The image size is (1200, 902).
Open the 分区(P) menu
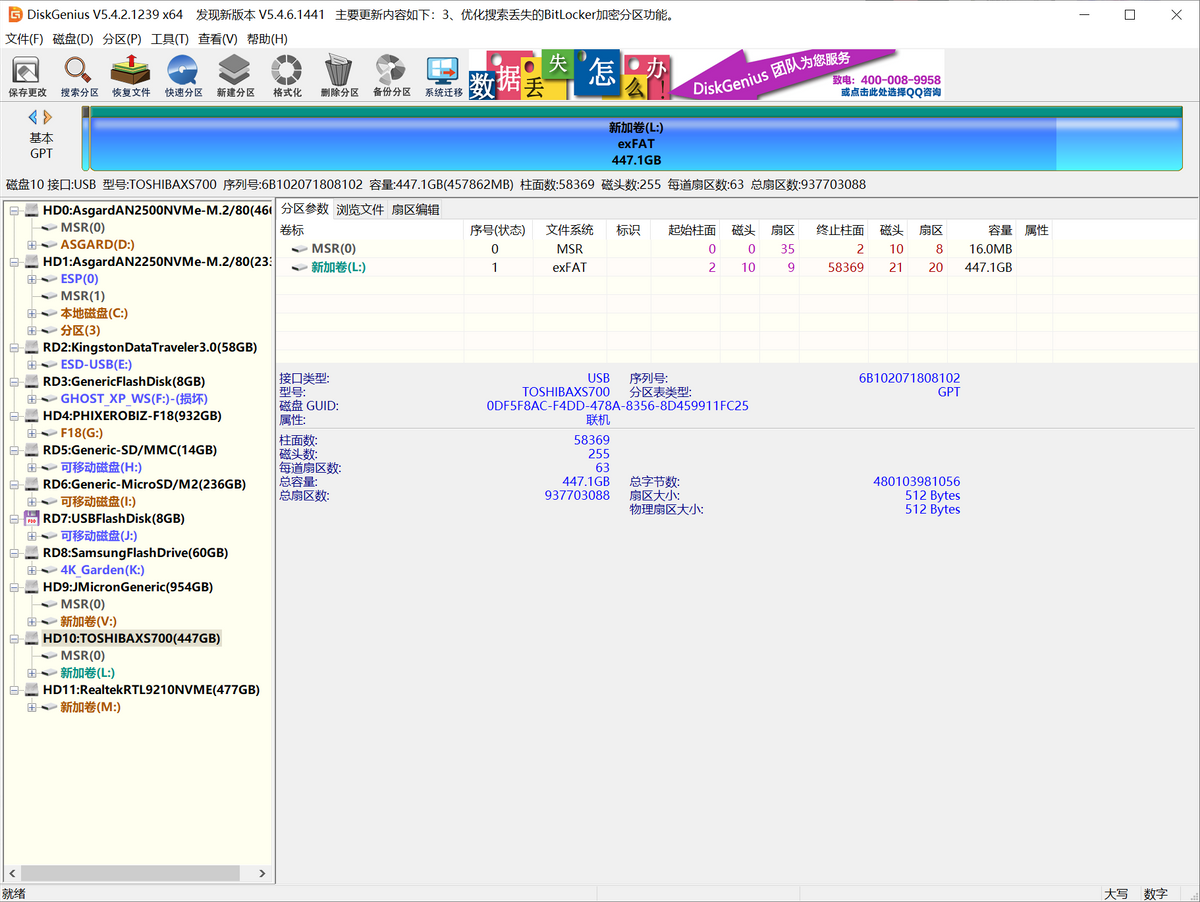click(122, 39)
